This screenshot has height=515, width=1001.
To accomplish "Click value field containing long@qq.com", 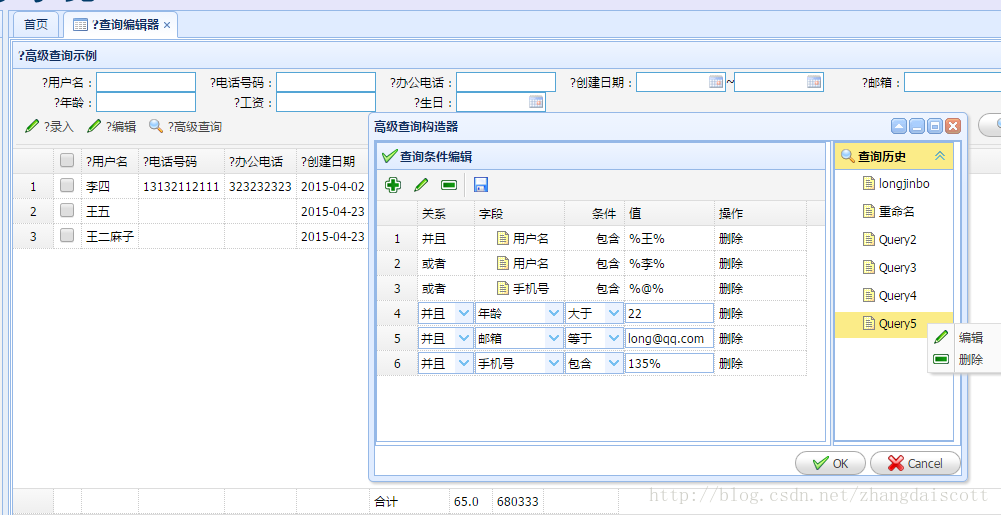I will click(x=669, y=338).
